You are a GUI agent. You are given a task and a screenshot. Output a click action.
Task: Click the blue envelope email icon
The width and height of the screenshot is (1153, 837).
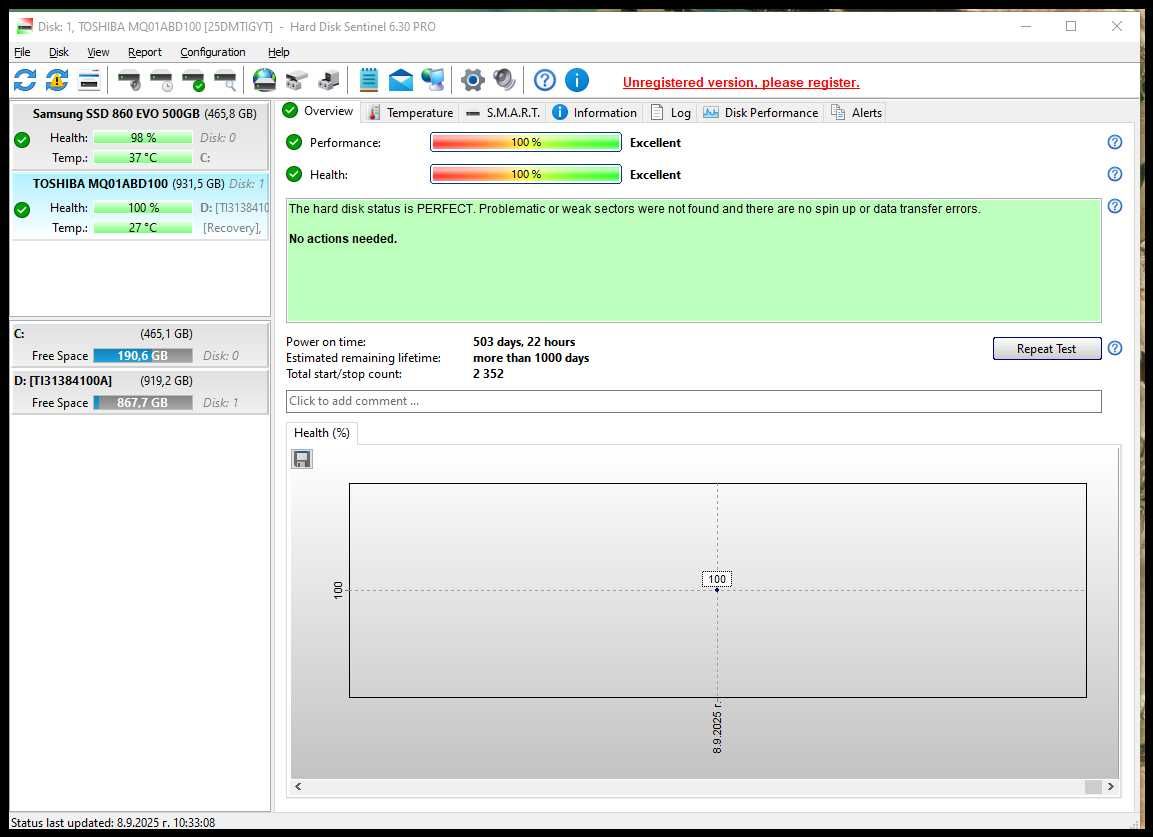[401, 80]
